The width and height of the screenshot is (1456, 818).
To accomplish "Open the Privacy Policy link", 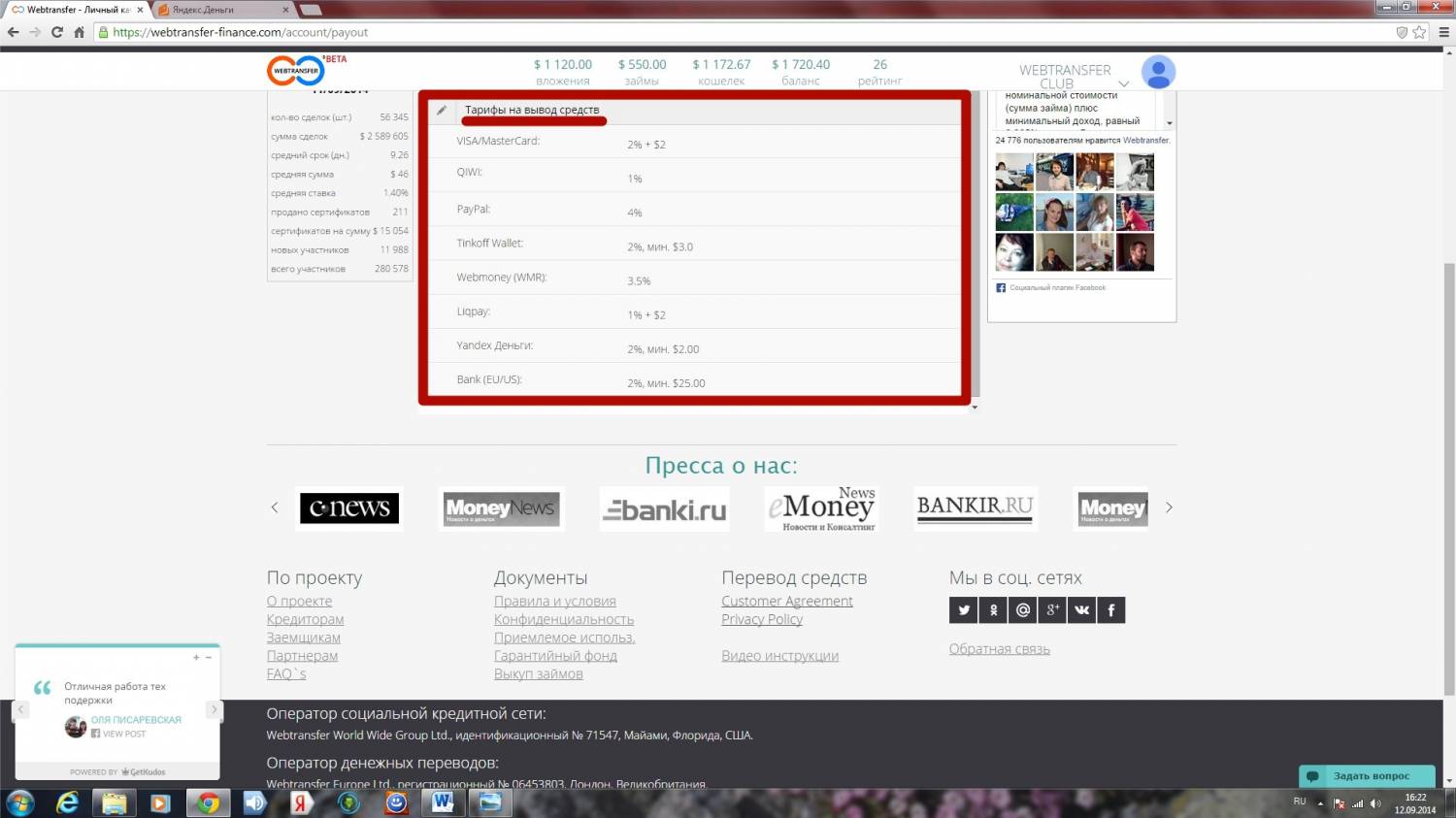I will click(x=762, y=619).
